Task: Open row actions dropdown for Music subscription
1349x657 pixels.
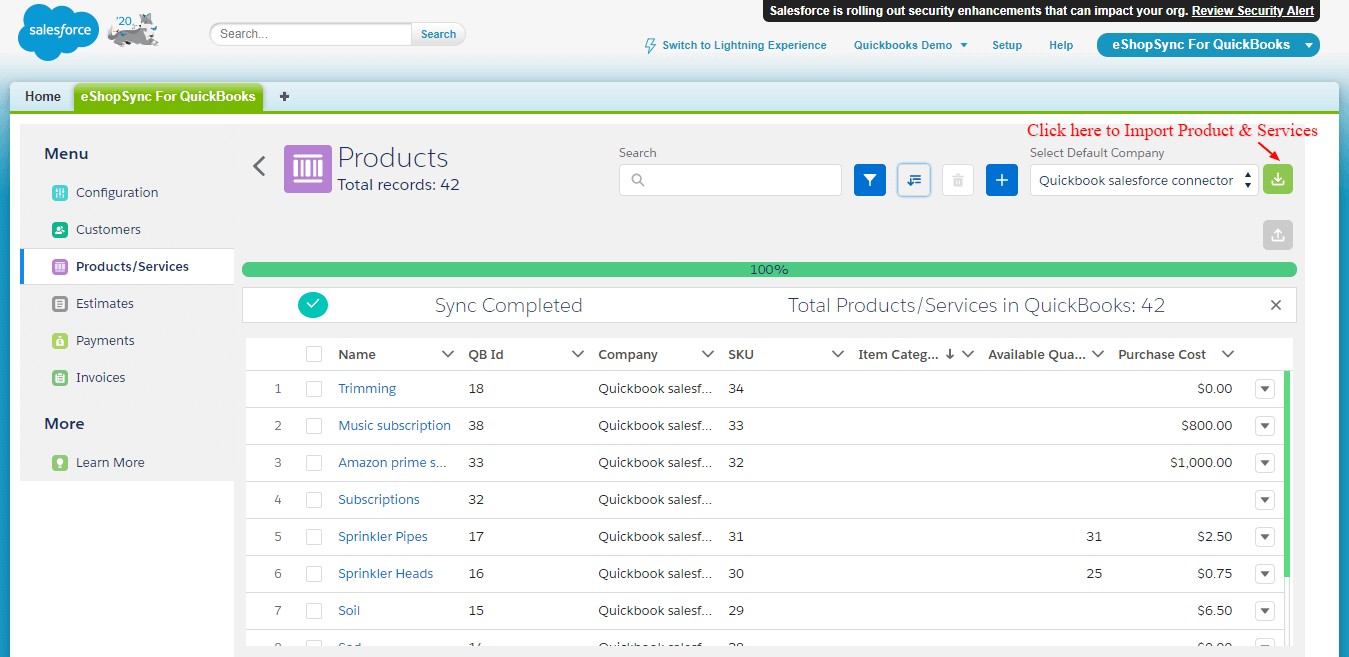Action: (x=1265, y=426)
